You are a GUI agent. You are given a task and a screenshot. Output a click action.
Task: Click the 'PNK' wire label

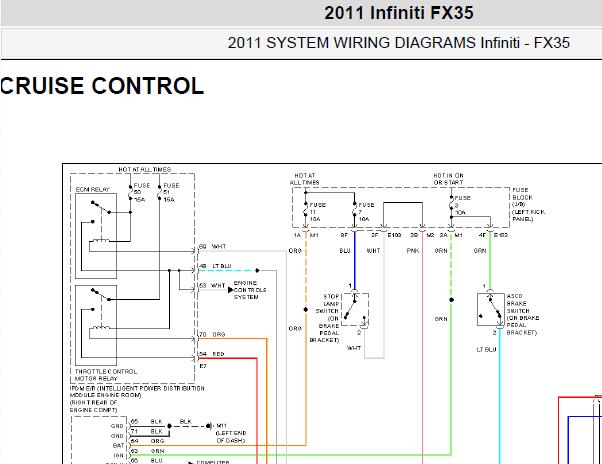click(x=413, y=251)
